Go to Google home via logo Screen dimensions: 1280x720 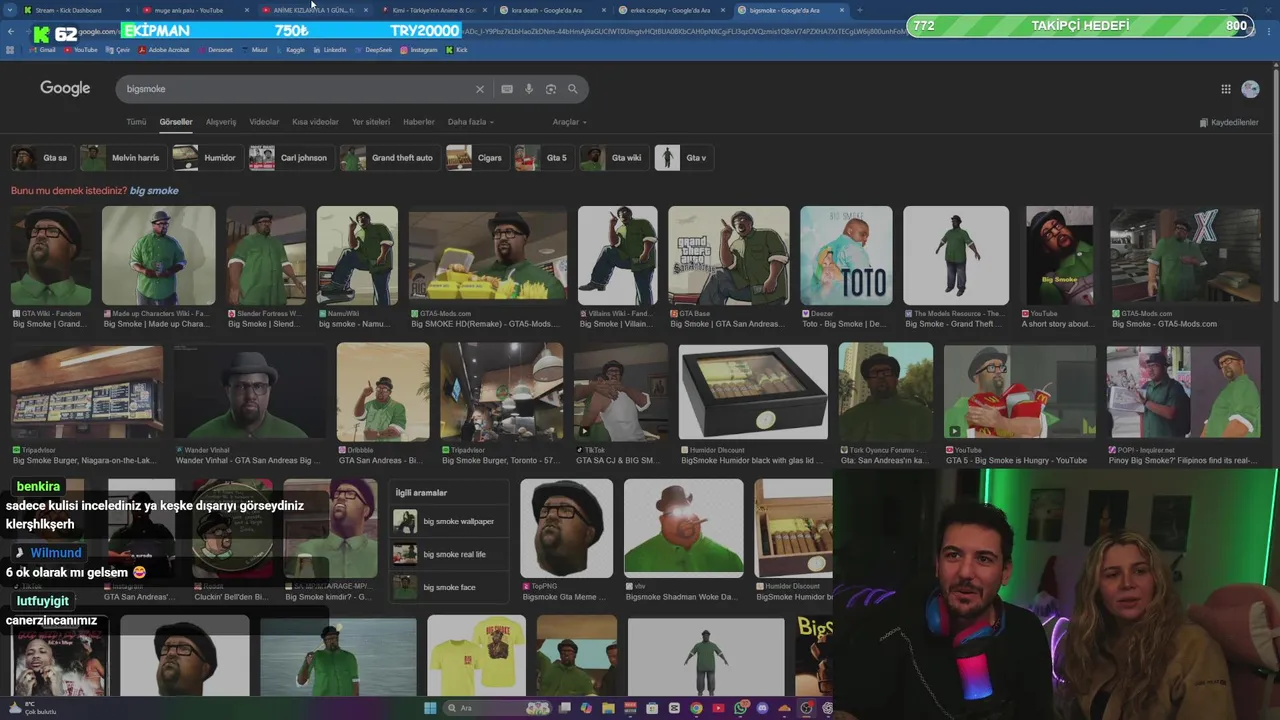65,88
